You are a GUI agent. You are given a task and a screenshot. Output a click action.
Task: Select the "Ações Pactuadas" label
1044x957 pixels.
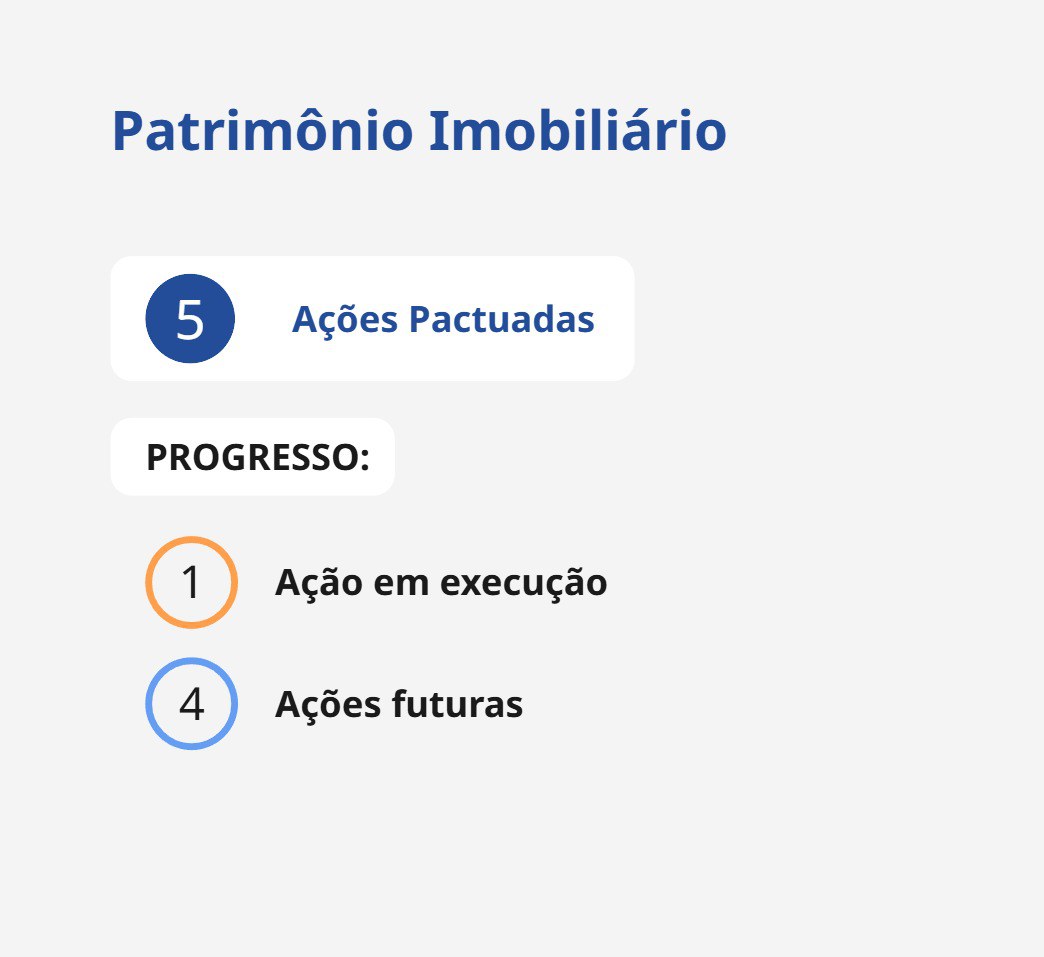[x=443, y=320]
